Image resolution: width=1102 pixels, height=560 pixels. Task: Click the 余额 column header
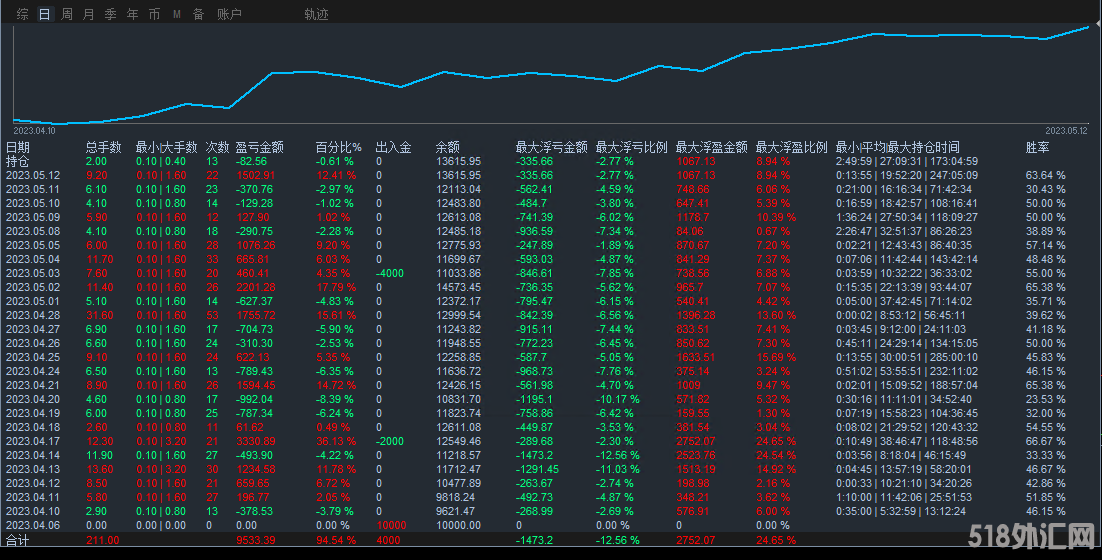(x=448, y=148)
